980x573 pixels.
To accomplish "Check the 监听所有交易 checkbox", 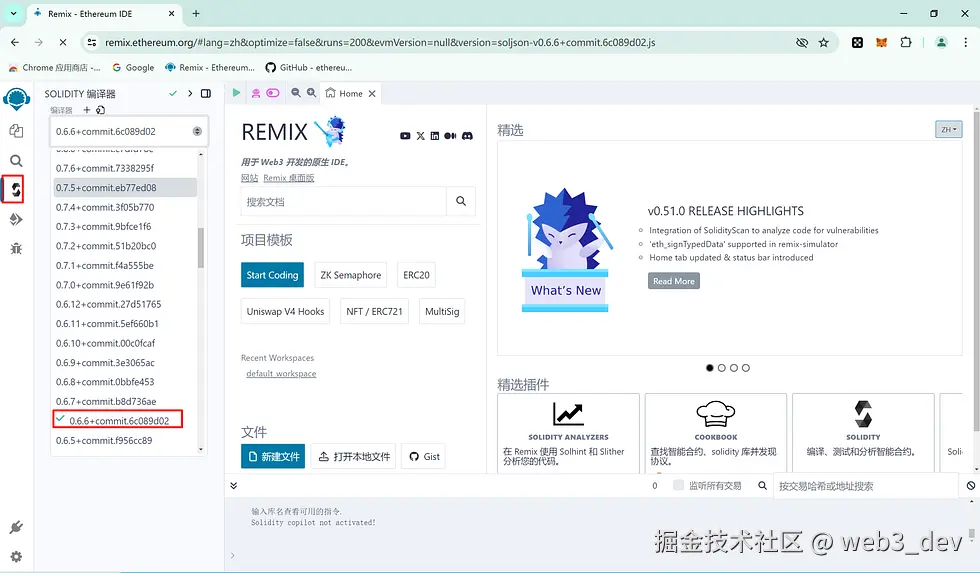I will tap(678, 486).
